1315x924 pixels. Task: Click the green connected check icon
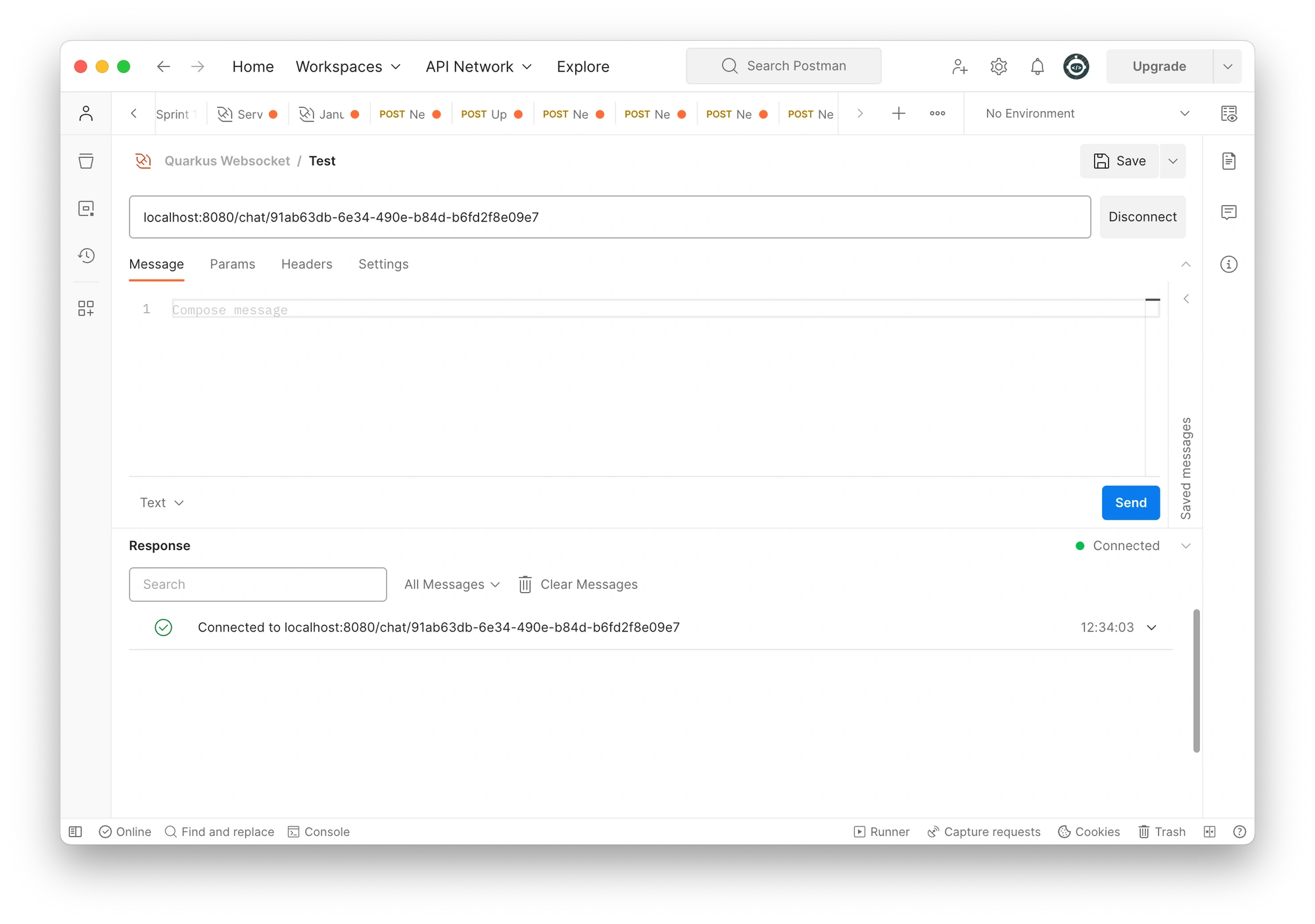164,628
